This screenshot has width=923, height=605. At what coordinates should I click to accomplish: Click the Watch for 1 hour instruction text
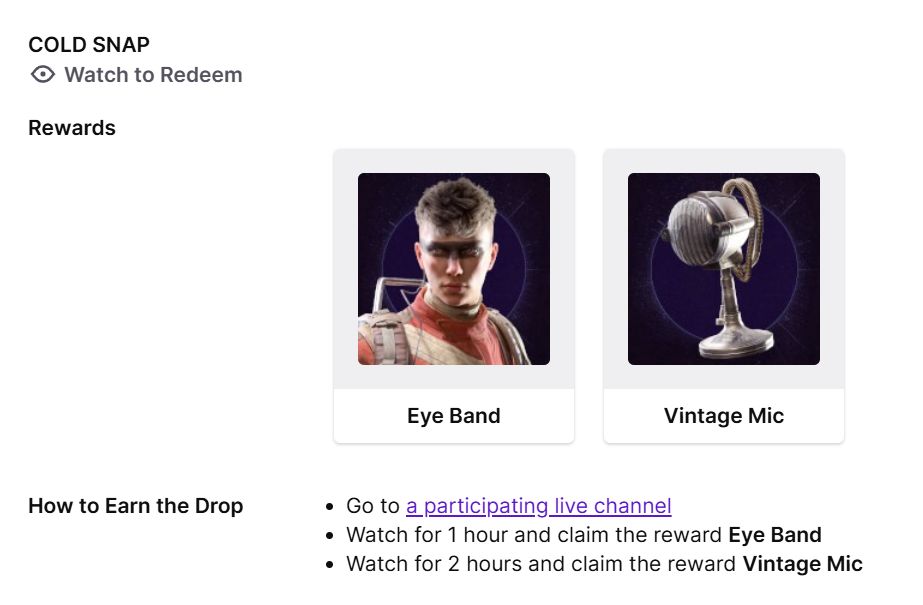pyautogui.click(x=535, y=535)
